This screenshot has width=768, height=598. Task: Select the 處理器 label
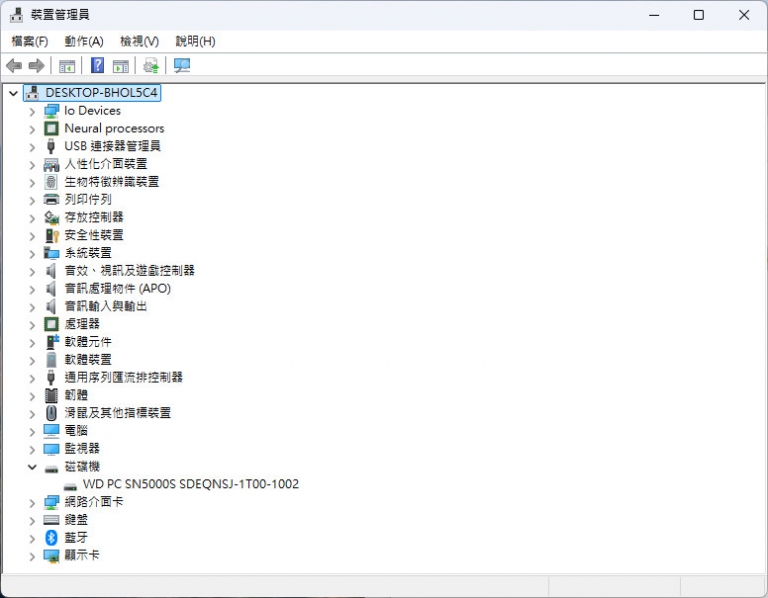click(82, 324)
